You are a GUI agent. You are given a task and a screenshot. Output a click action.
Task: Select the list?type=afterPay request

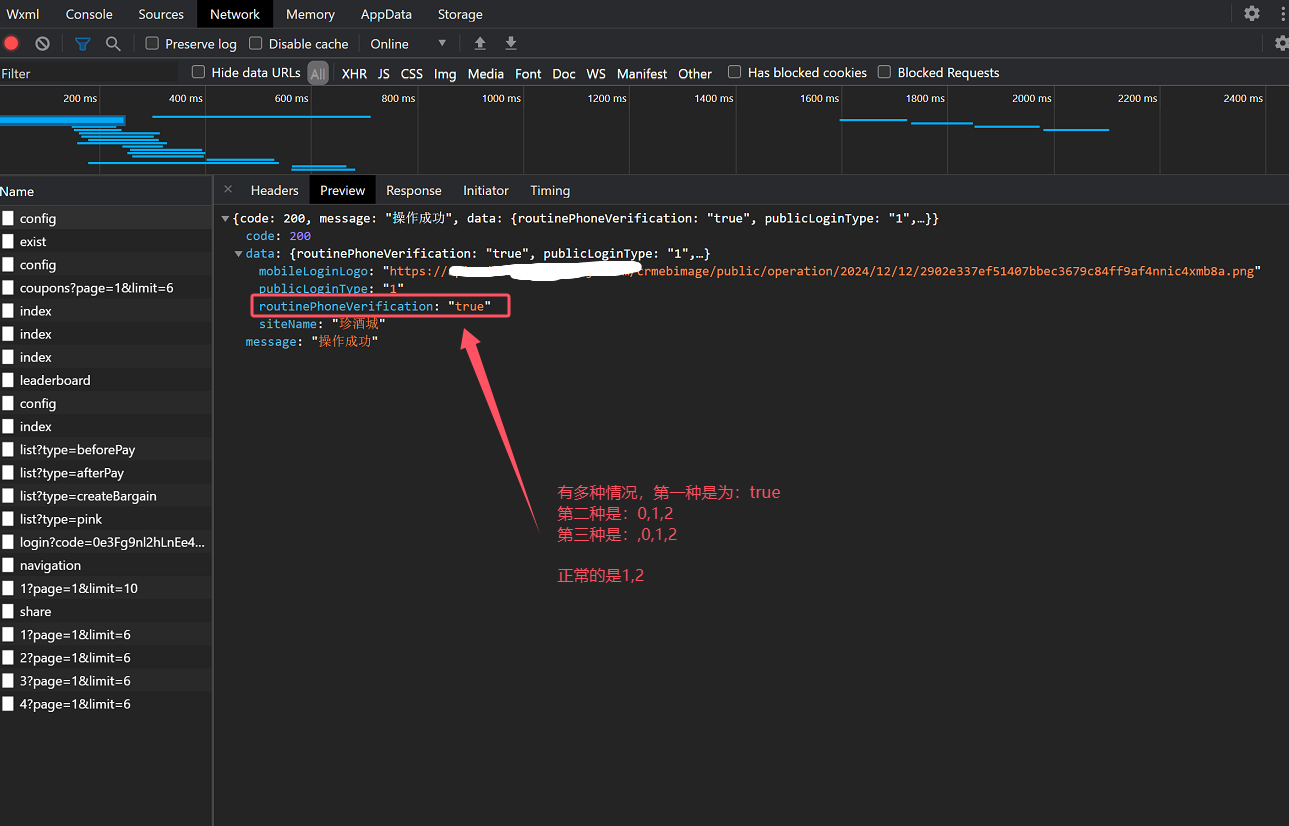pyautogui.click(x=105, y=472)
